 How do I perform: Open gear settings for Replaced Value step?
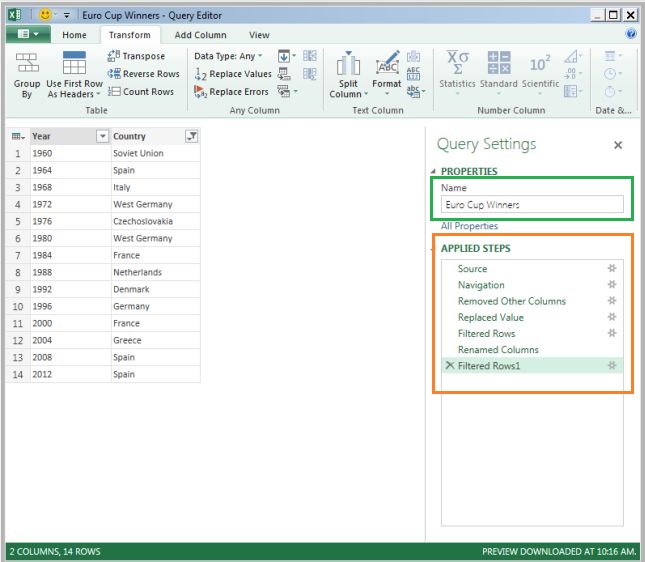coord(612,317)
